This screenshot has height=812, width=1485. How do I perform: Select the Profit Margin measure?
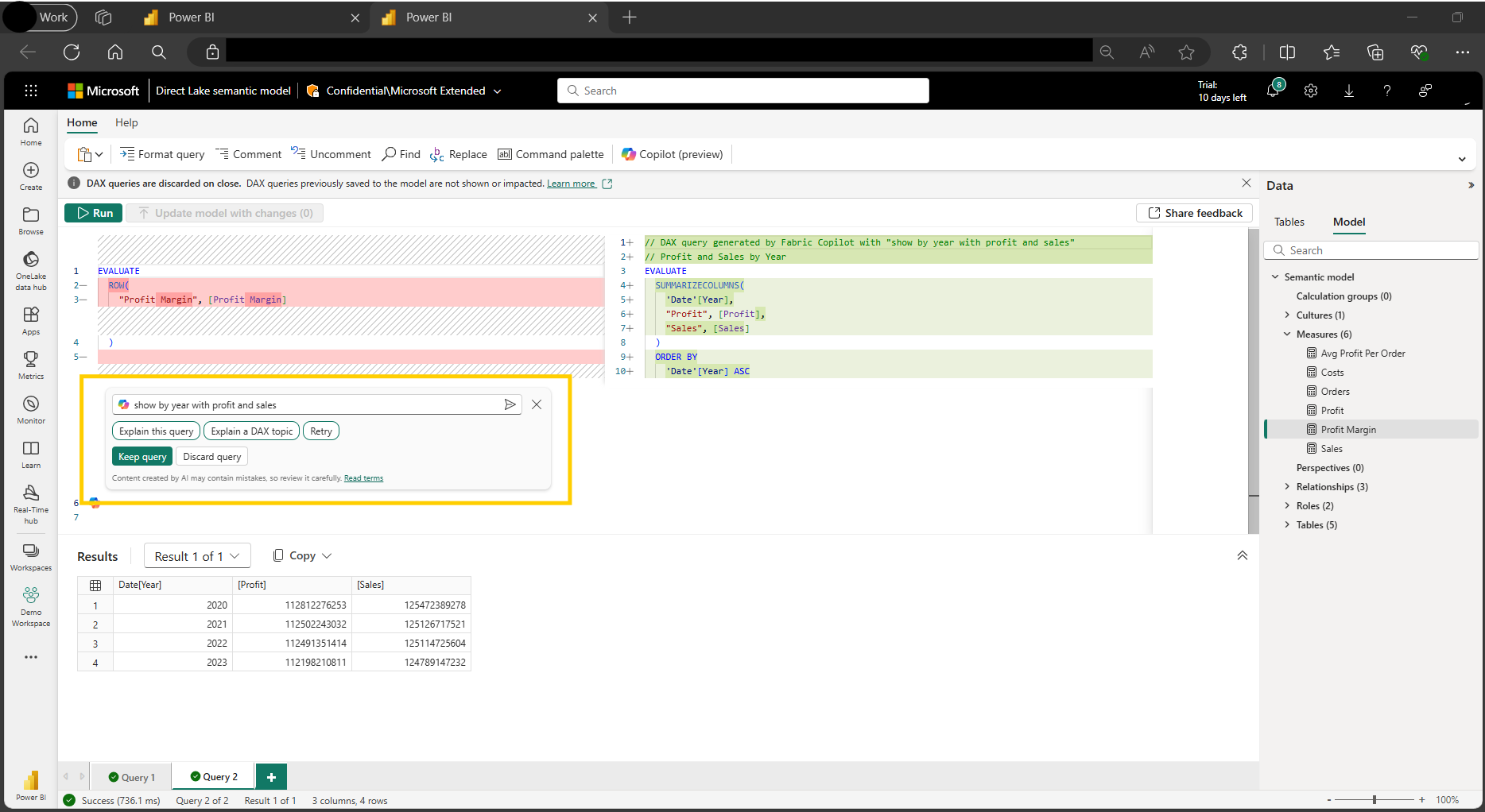(1348, 430)
